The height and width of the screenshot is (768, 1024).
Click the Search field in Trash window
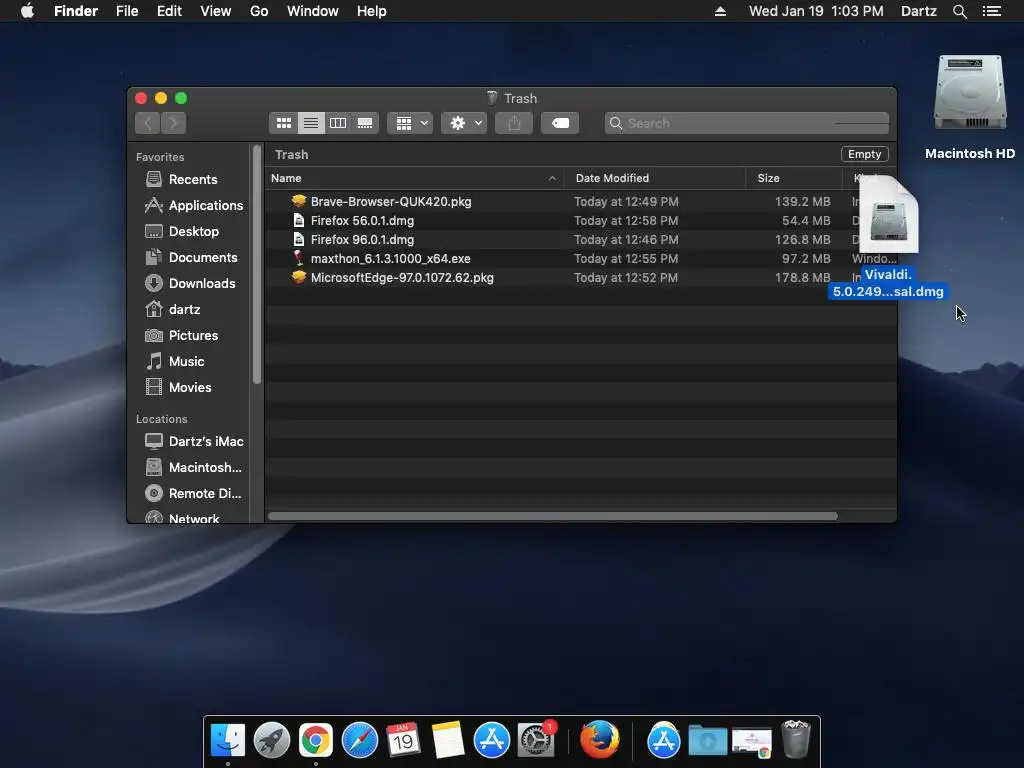pyautogui.click(x=747, y=123)
